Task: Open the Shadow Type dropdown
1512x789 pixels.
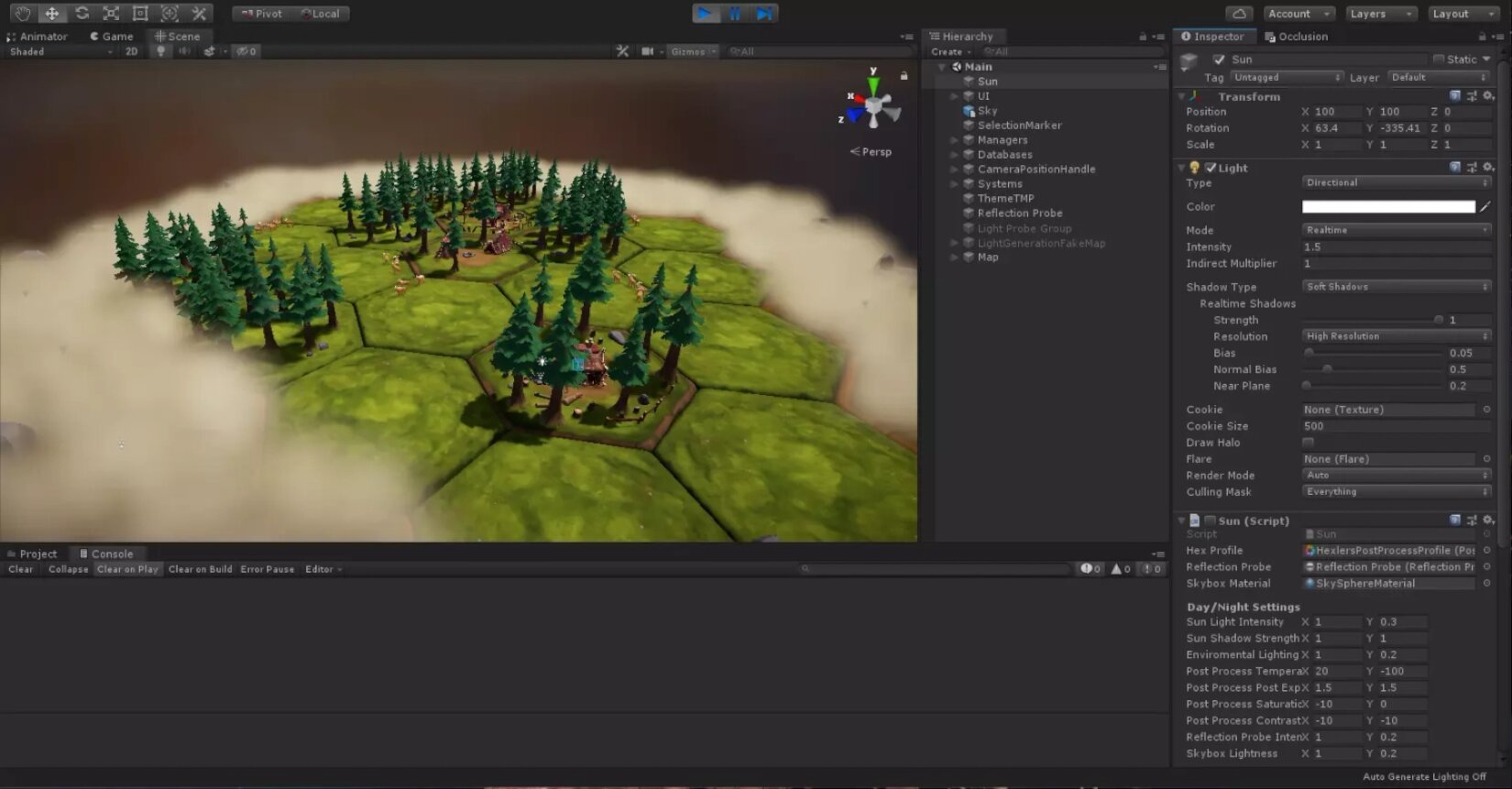Action: tap(1396, 287)
